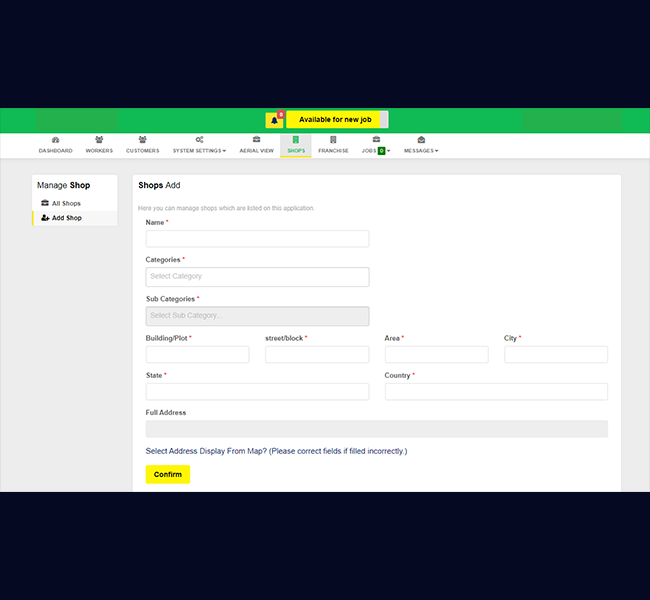Click the All Shops sidebar item
This screenshot has height=600, width=650.
[x=66, y=203]
